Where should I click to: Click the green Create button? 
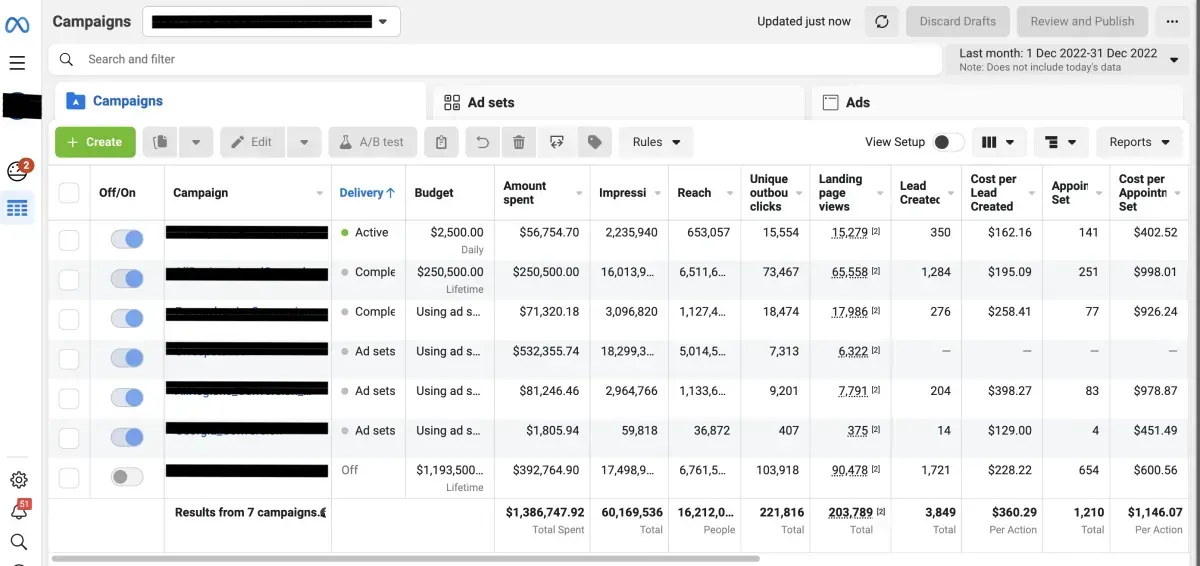95,142
